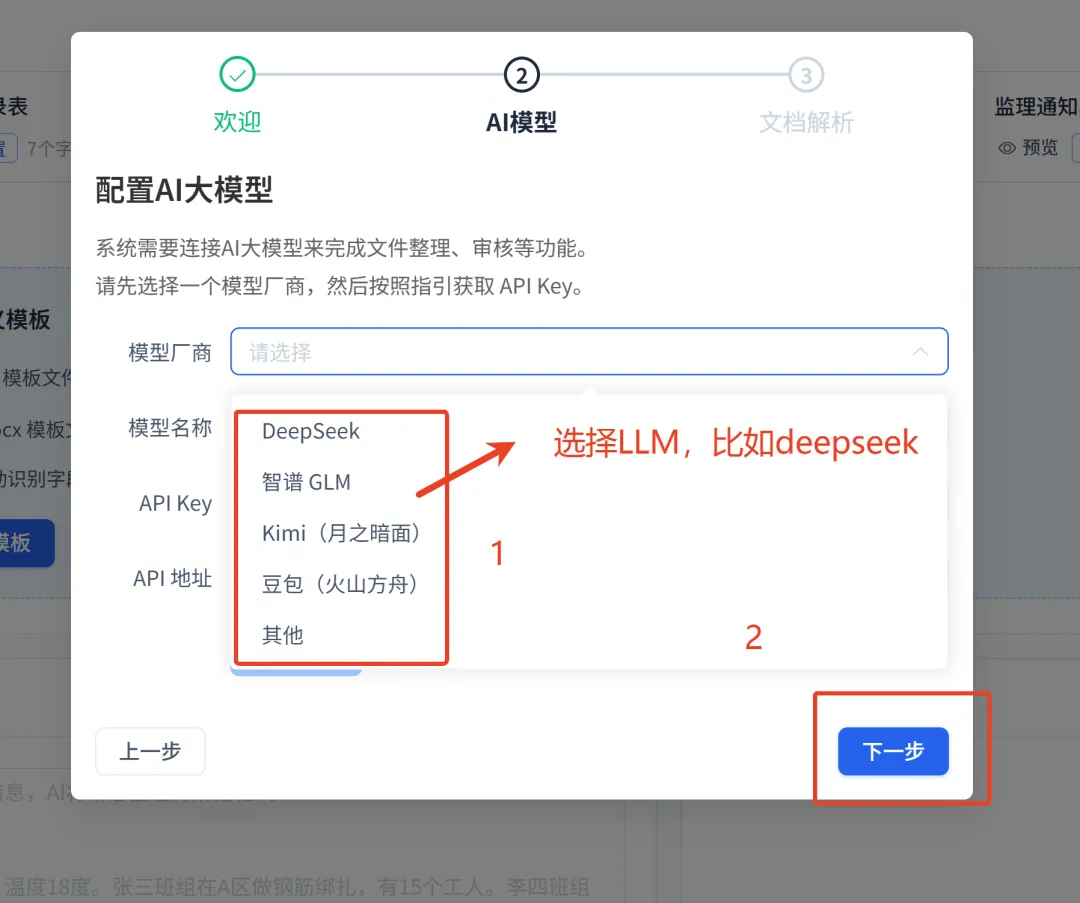Go back with 上一步 button
This screenshot has width=1080, height=903.
pos(150,751)
